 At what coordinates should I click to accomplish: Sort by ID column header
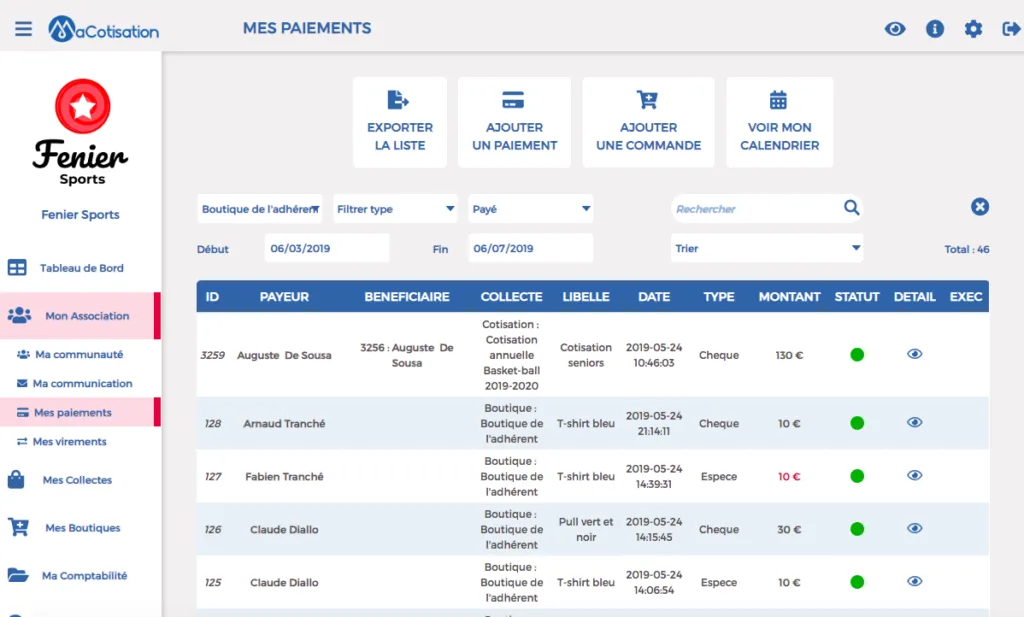coord(212,296)
